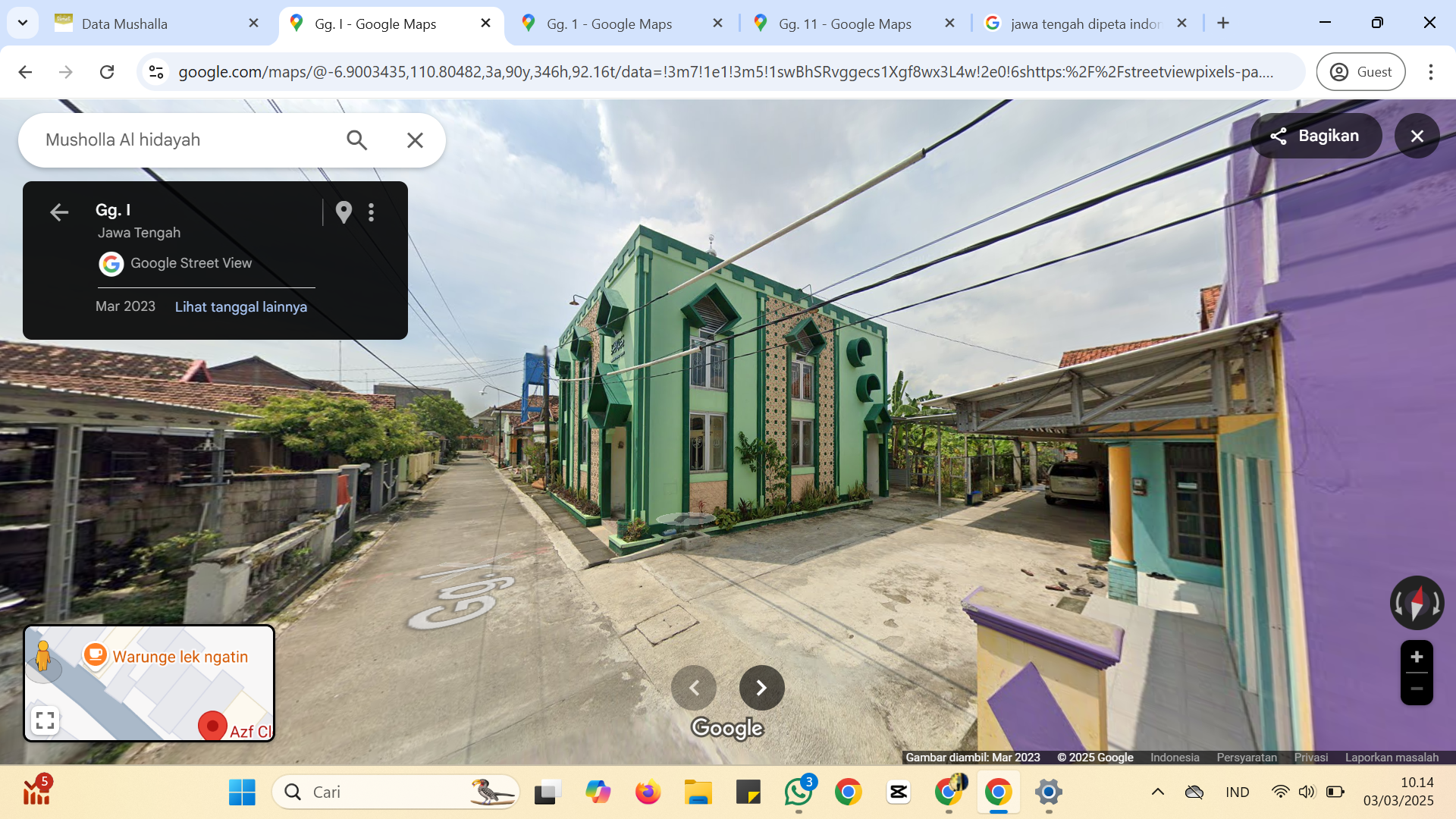Screen dimensions: 1456x819
Task: Click the location pin icon in the panel
Action: click(x=344, y=212)
